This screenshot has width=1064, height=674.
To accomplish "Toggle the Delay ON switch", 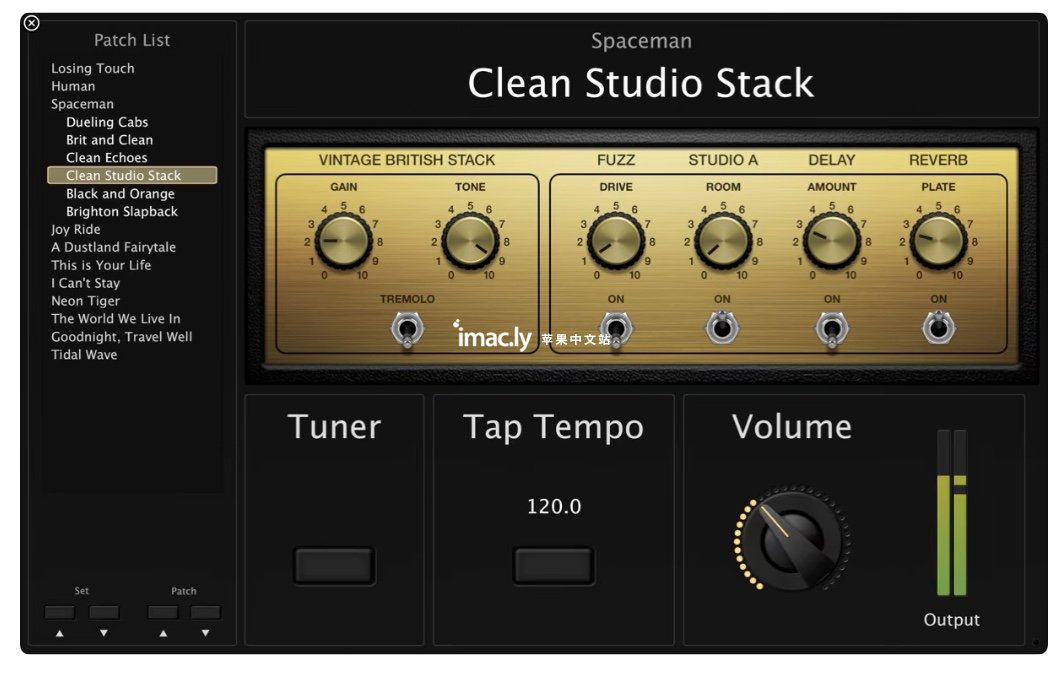I will pyautogui.click(x=831, y=330).
